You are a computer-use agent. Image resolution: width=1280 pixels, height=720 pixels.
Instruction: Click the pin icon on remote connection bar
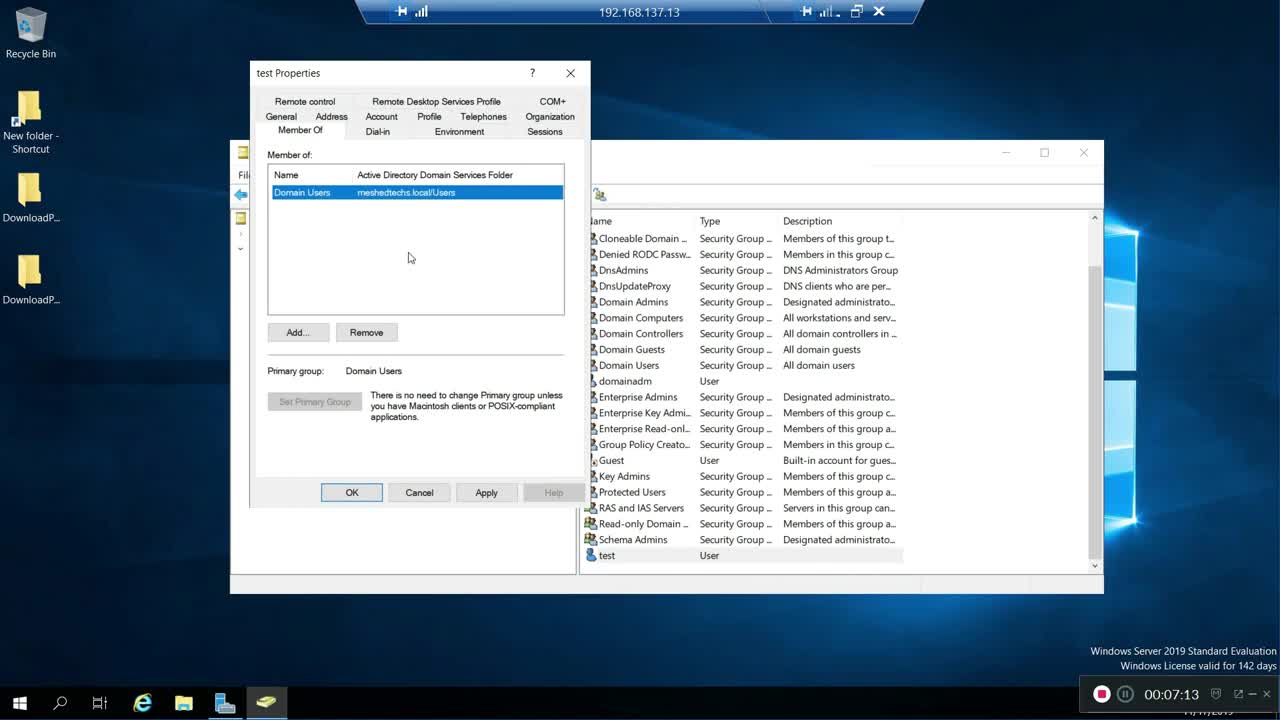(401, 12)
